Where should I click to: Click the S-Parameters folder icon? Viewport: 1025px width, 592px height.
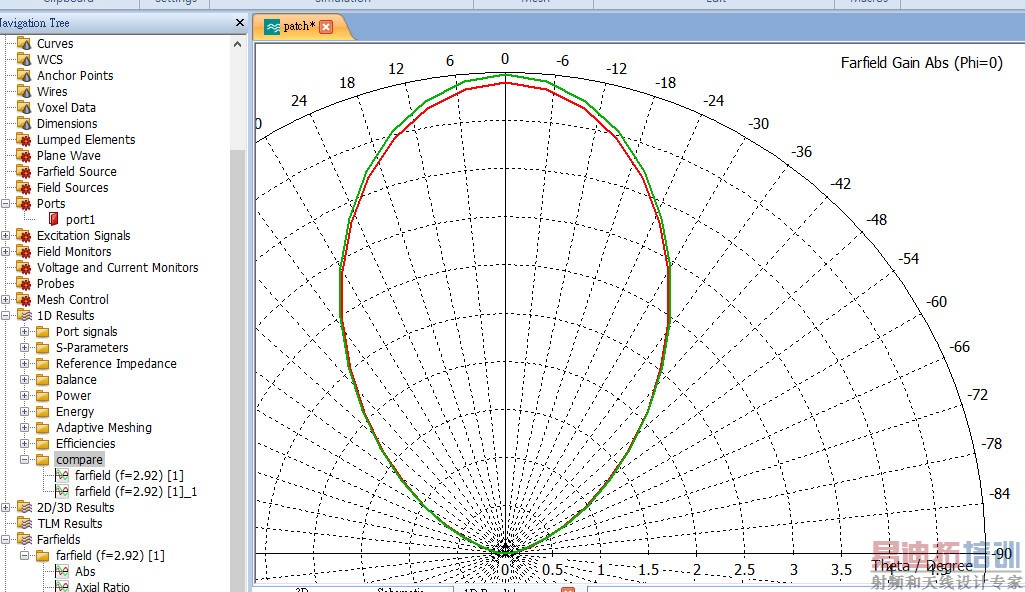43,348
